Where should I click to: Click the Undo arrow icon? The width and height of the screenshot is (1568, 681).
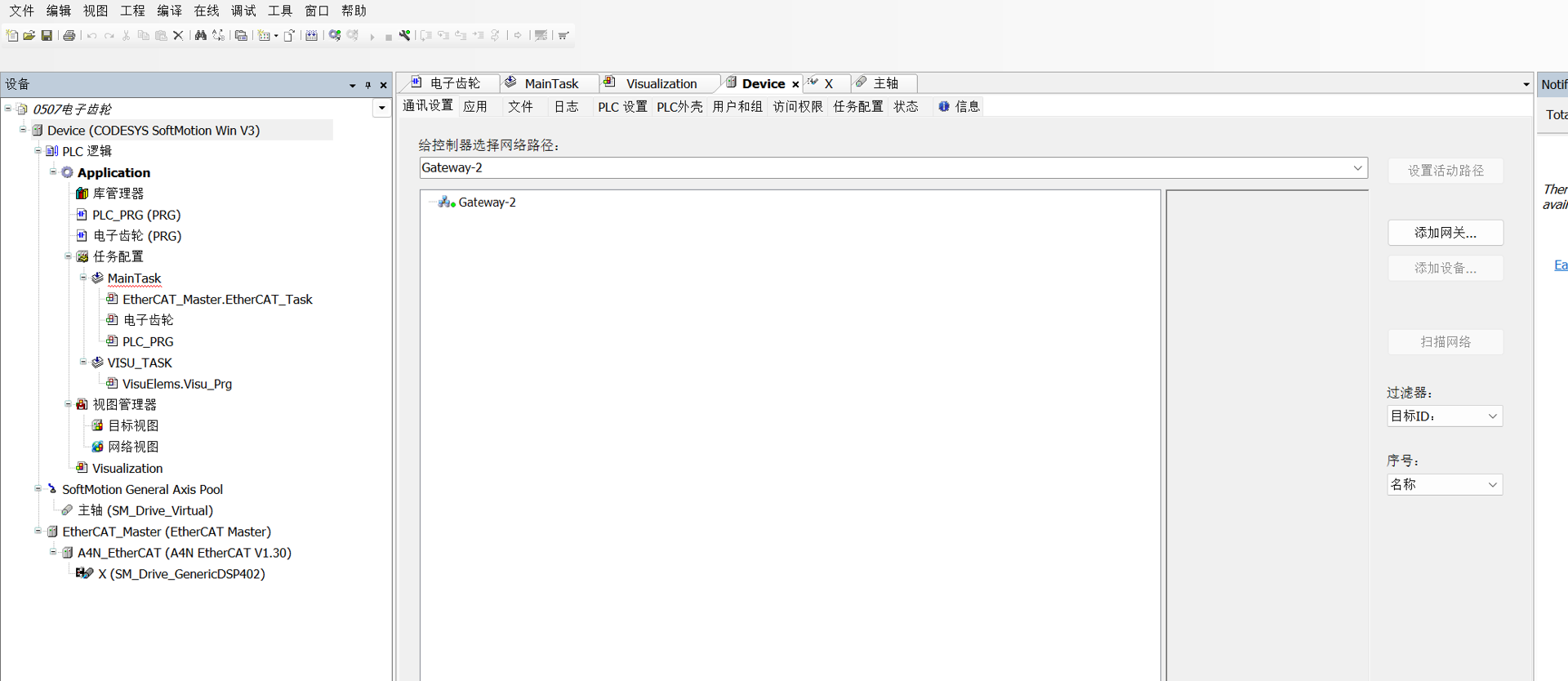point(91,36)
